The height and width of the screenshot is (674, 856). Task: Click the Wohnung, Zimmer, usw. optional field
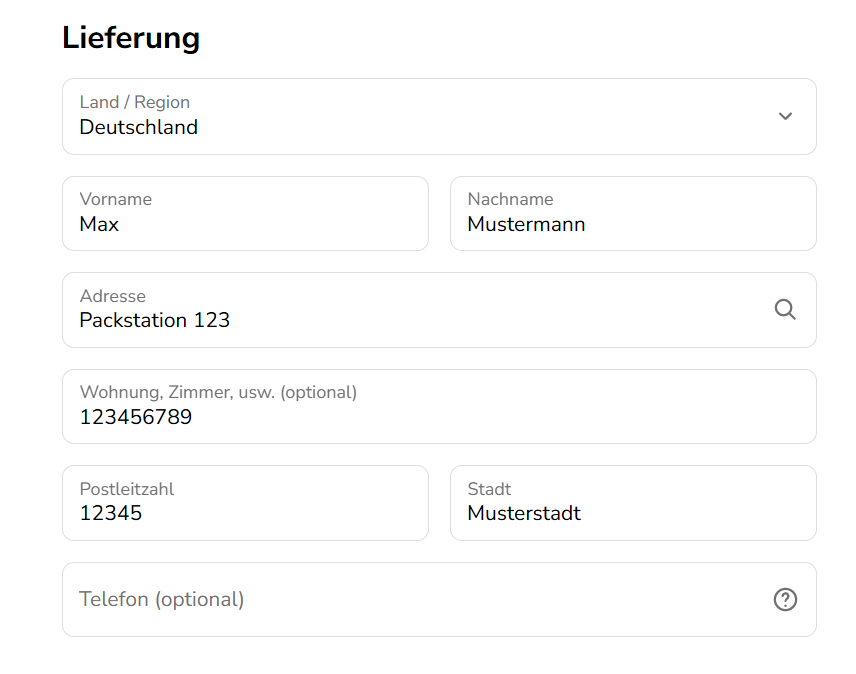click(439, 407)
